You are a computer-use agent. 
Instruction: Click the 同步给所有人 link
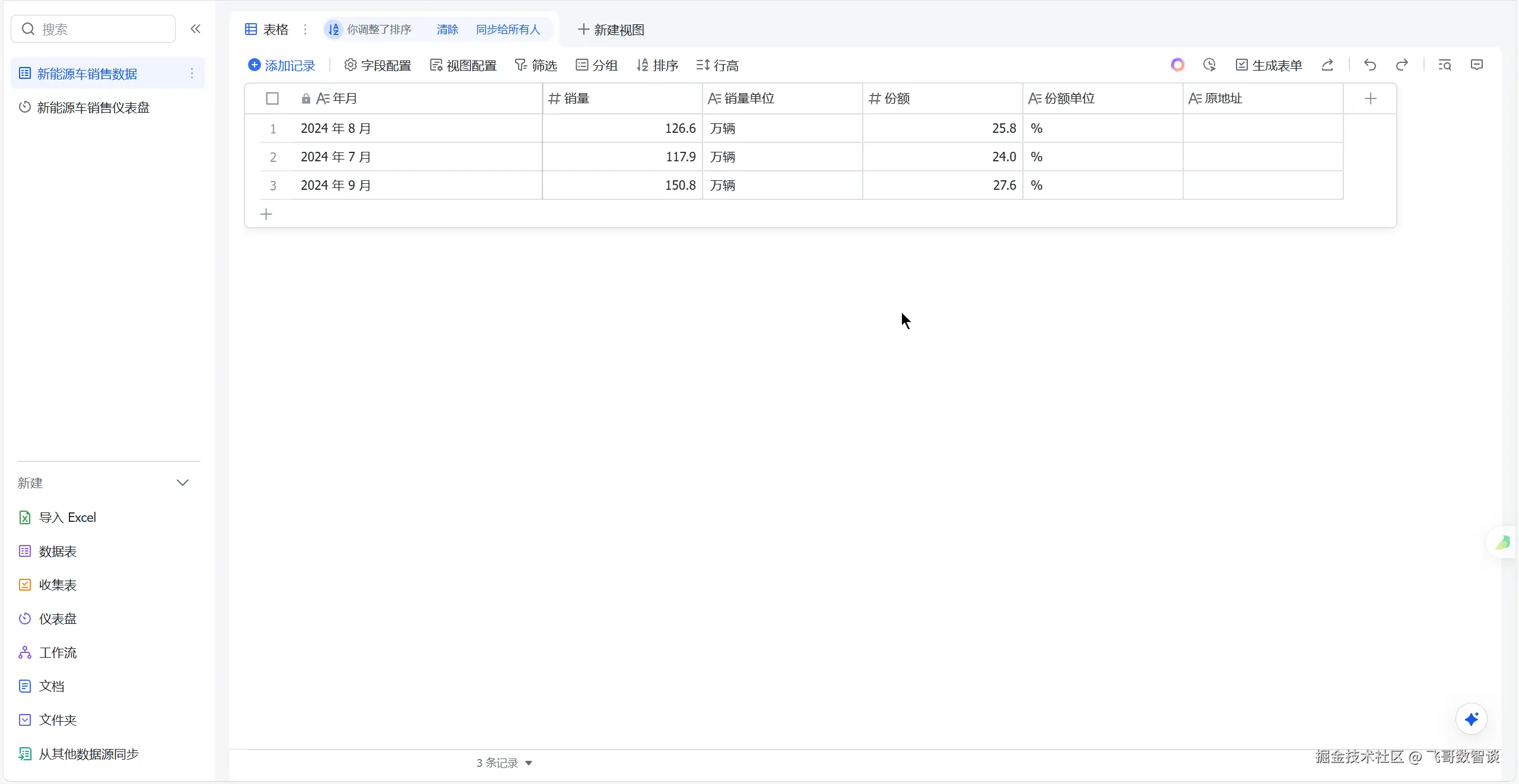(508, 29)
